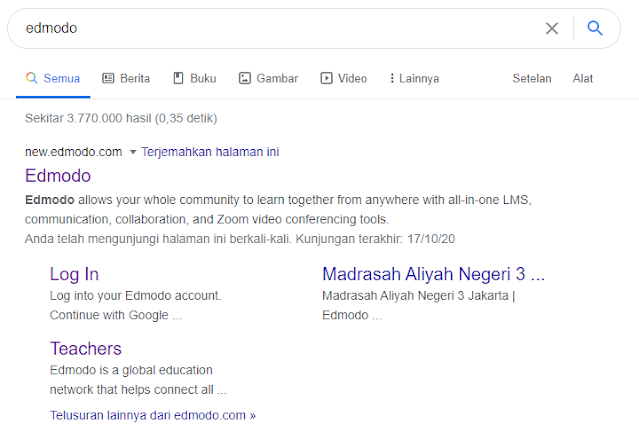
Task: Click Terjemahkan halaman ini link
Action: [x=210, y=152]
